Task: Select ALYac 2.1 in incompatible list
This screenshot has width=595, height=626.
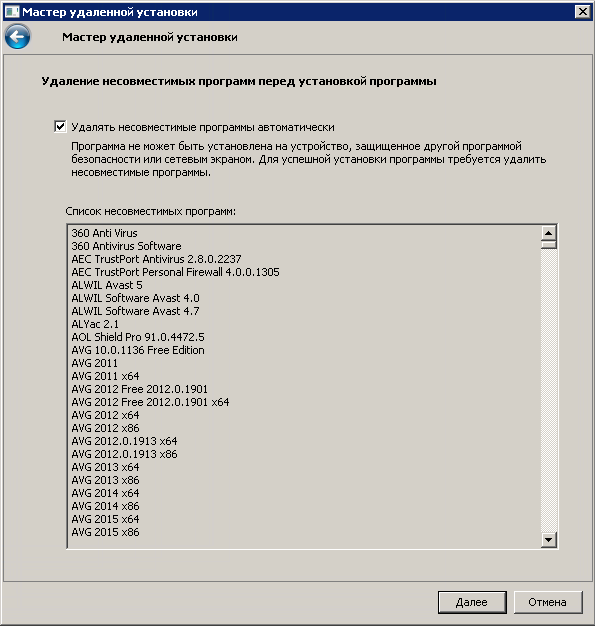Action: (x=95, y=324)
